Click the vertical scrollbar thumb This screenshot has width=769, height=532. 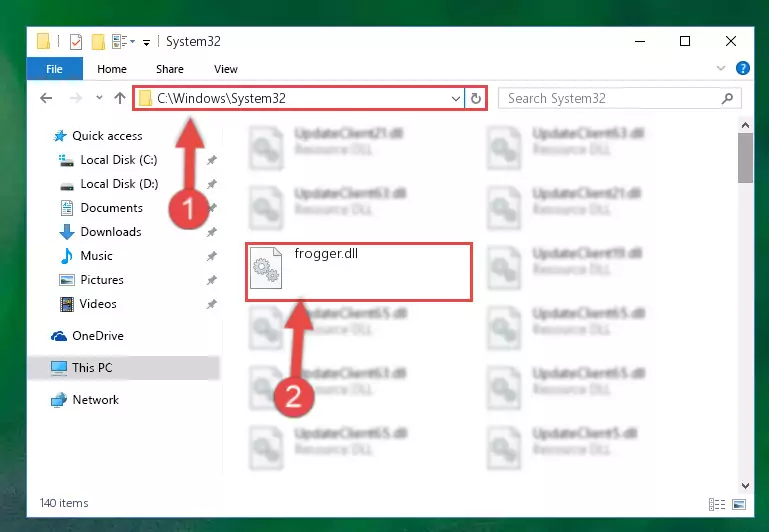point(745,158)
